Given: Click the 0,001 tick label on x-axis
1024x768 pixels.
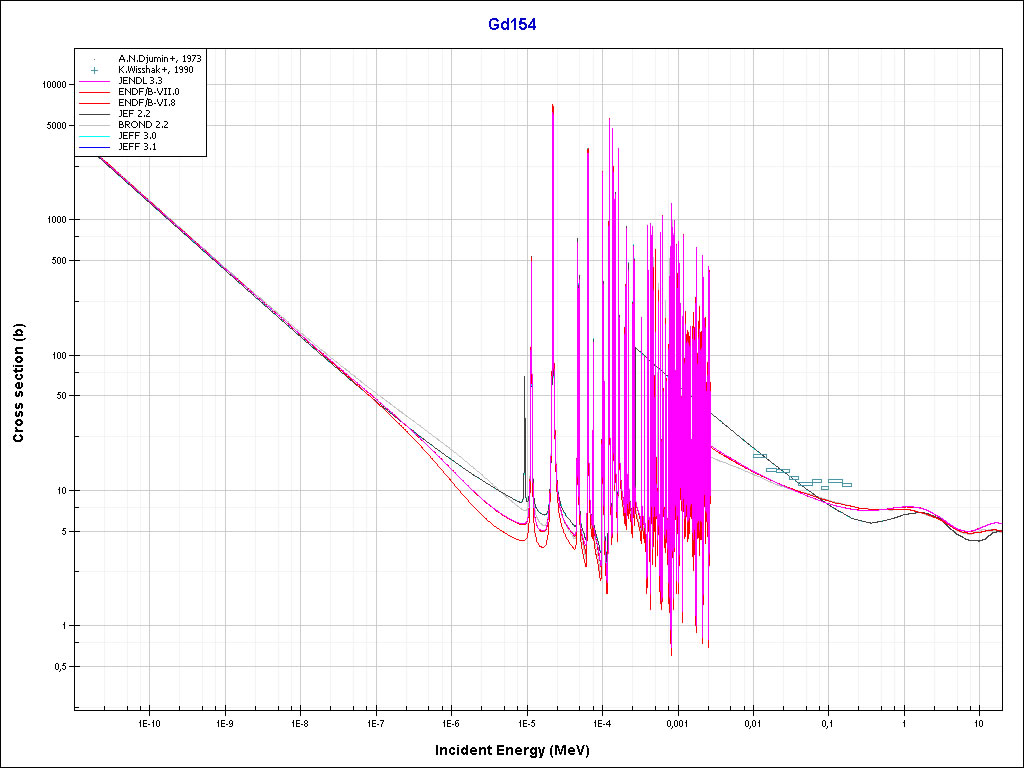Looking at the screenshot, I should coord(677,722).
